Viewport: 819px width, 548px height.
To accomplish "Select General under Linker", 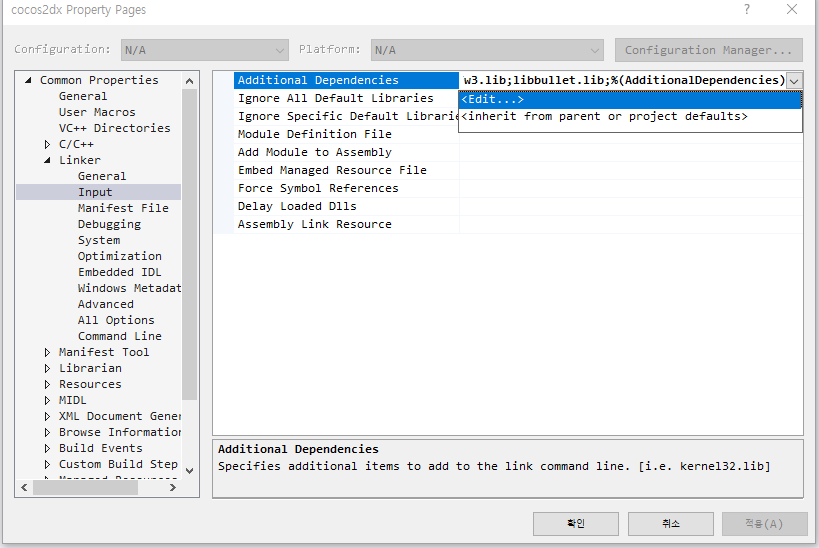I will [x=102, y=176].
